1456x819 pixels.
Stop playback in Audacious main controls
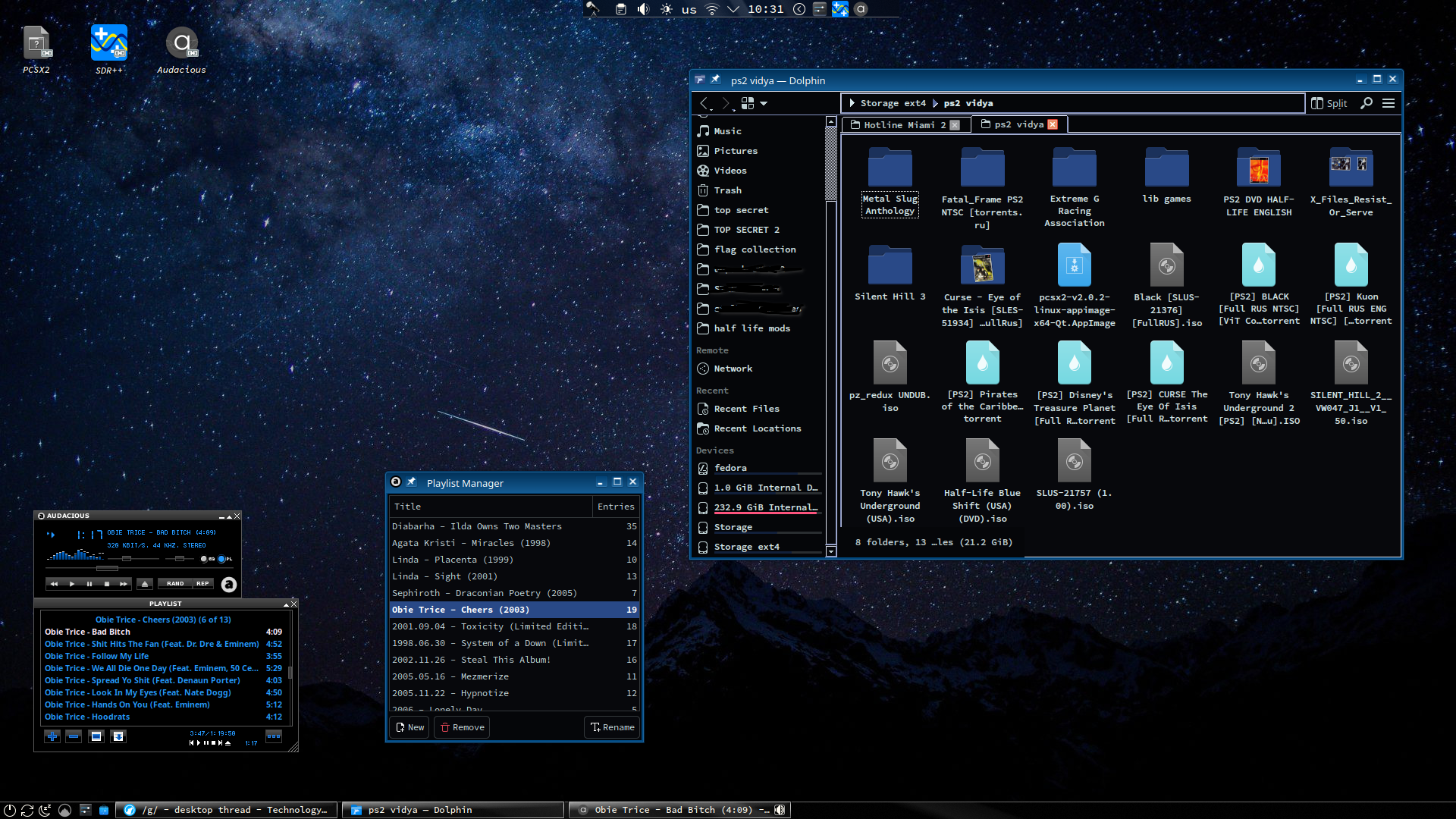coord(107,584)
